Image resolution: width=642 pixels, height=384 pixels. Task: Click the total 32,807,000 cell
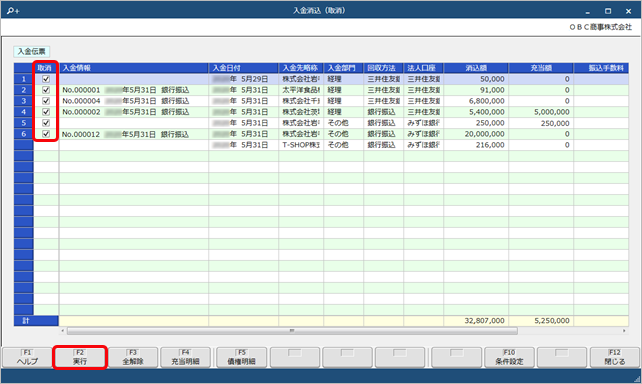476,321
